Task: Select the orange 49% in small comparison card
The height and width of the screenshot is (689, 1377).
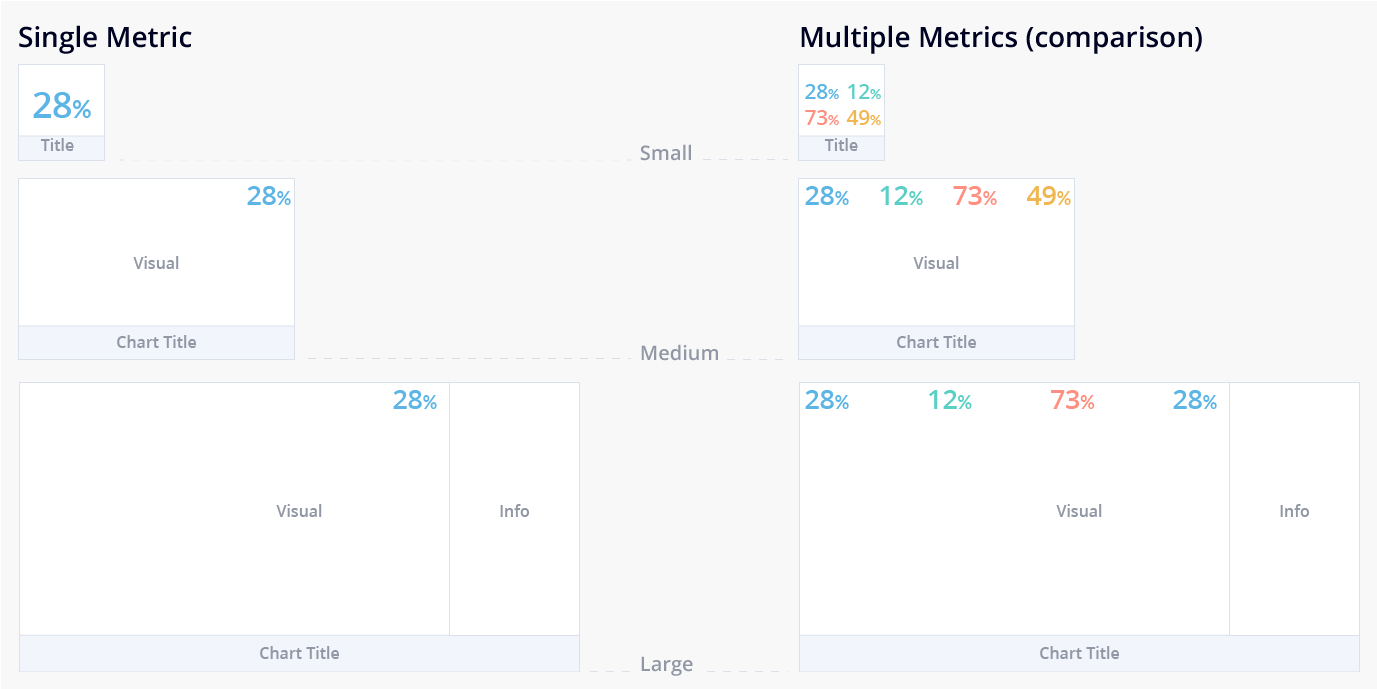Action: point(863,119)
